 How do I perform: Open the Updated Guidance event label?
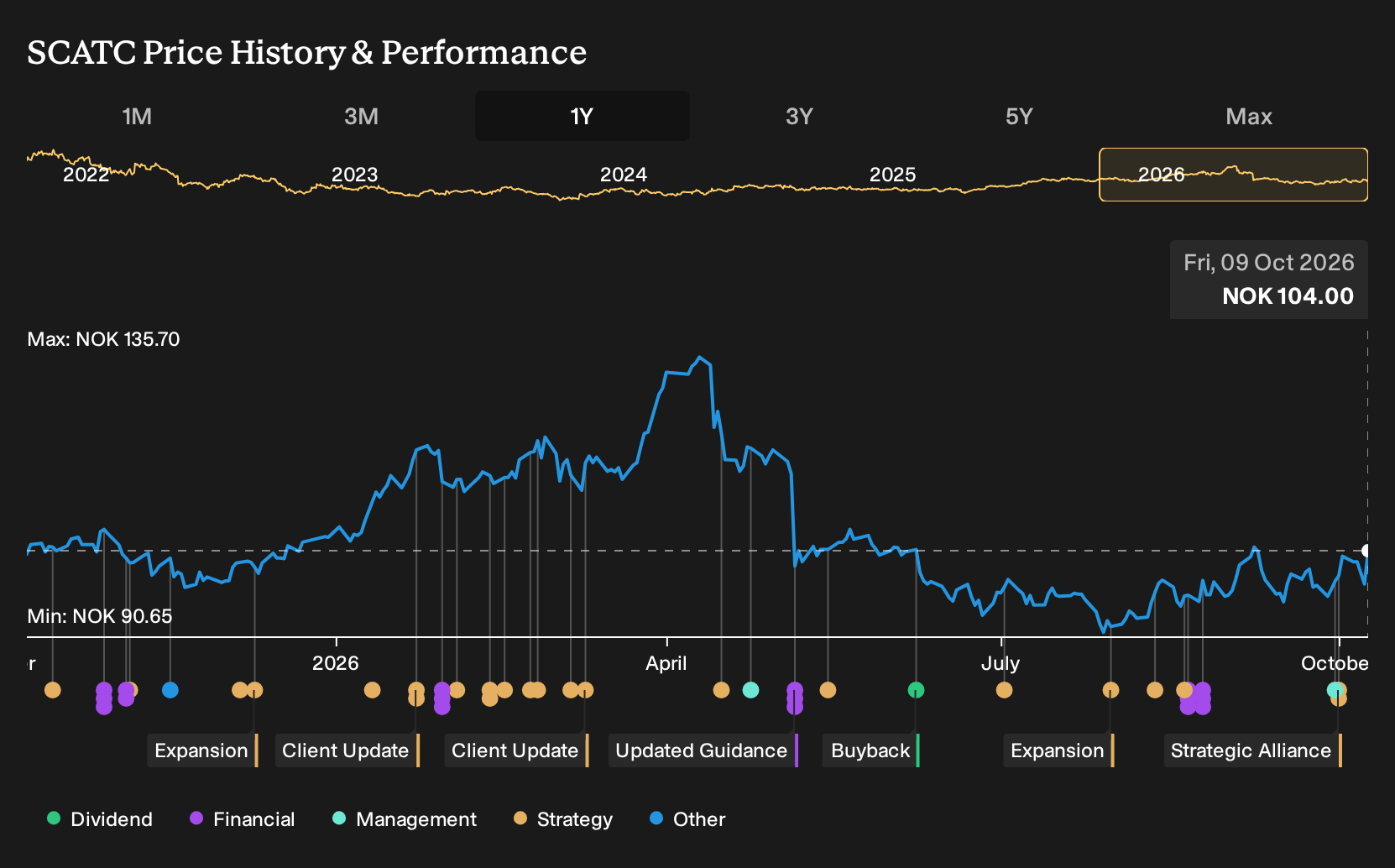703,750
